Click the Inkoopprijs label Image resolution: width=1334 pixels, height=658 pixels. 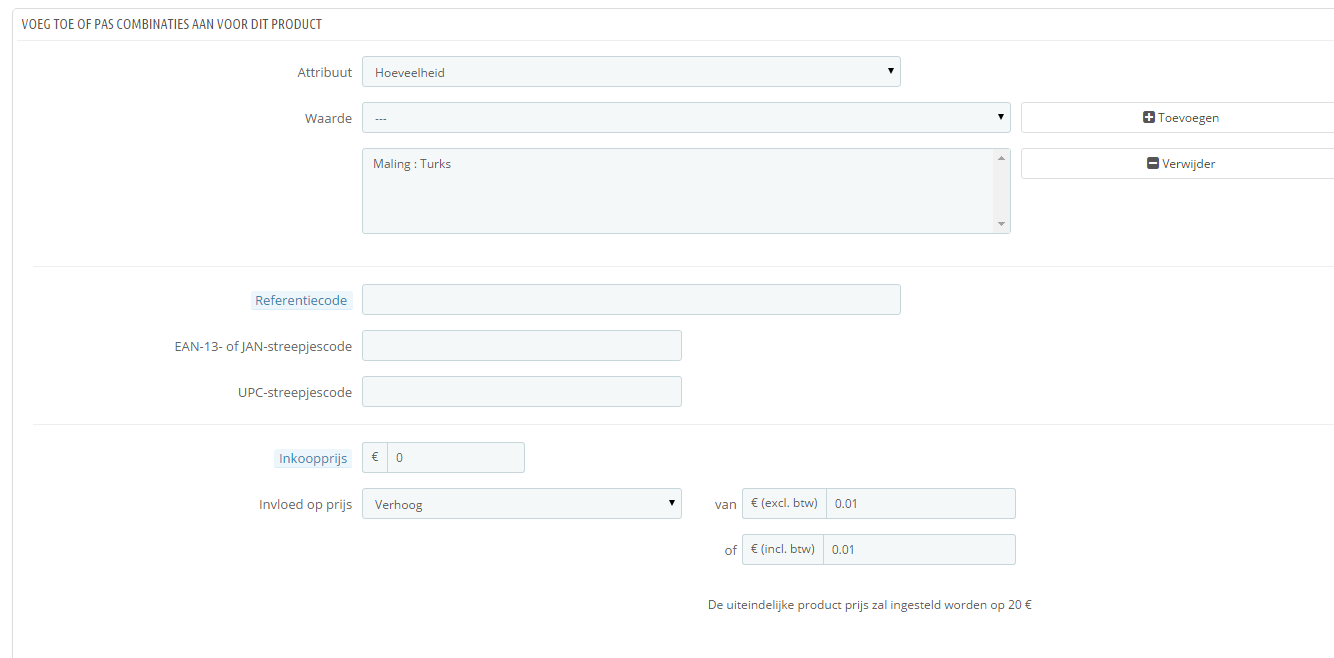pyautogui.click(x=313, y=458)
